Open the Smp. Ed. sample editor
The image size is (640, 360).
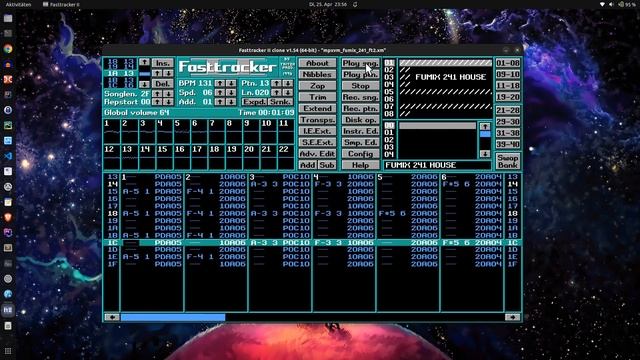[360, 142]
